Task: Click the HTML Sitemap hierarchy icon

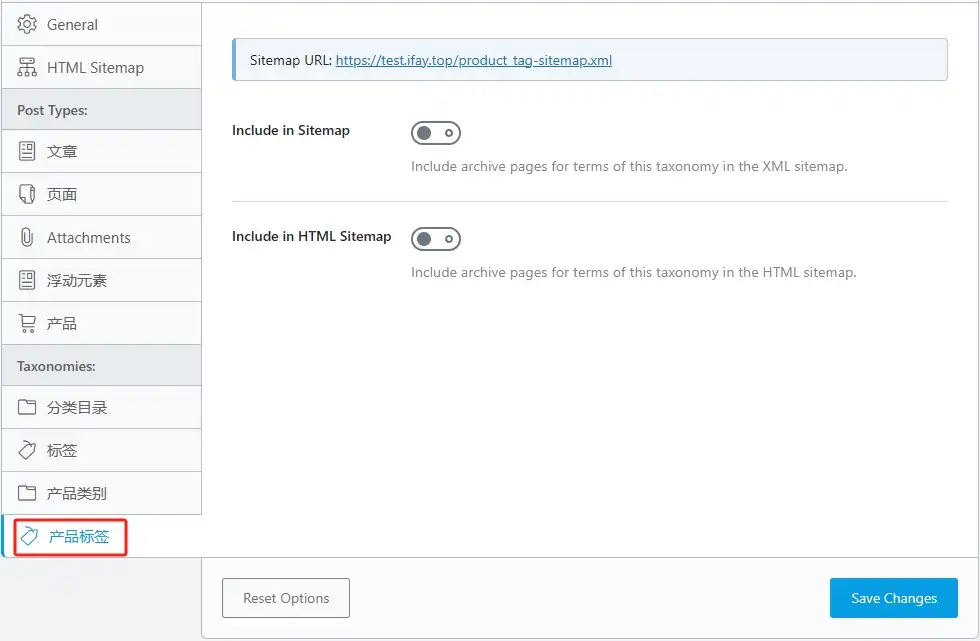Action: (x=27, y=67)
